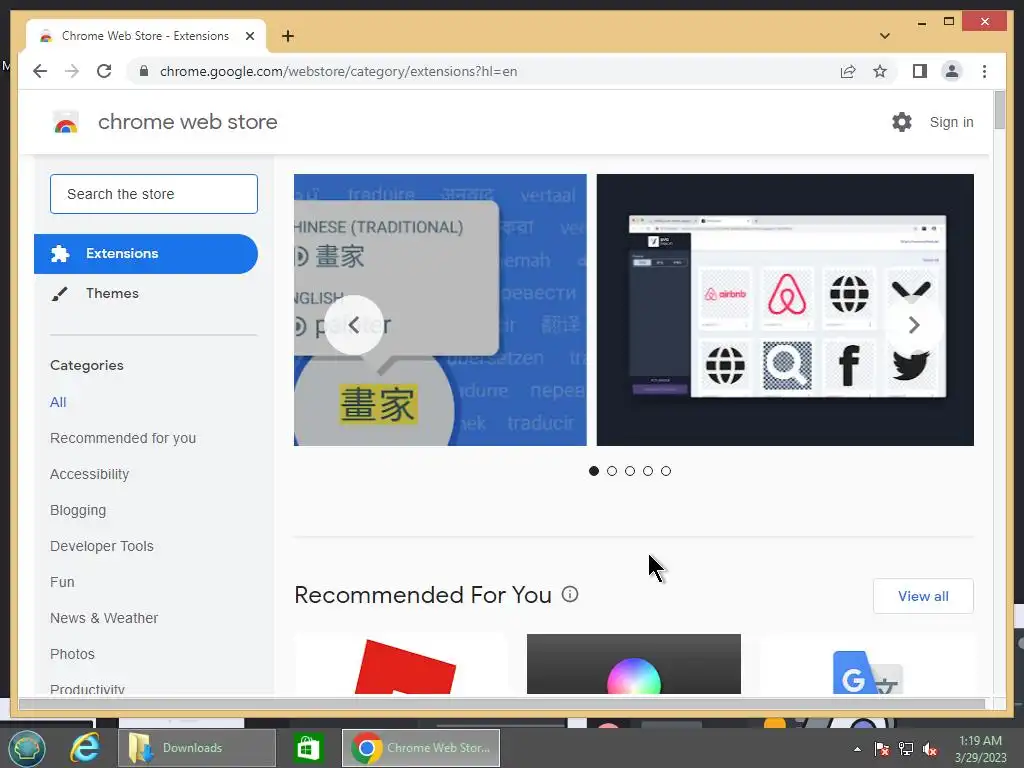Open the News & Weather category
The width and height of the screenshot is (1024, 768).
pos(104,618)
